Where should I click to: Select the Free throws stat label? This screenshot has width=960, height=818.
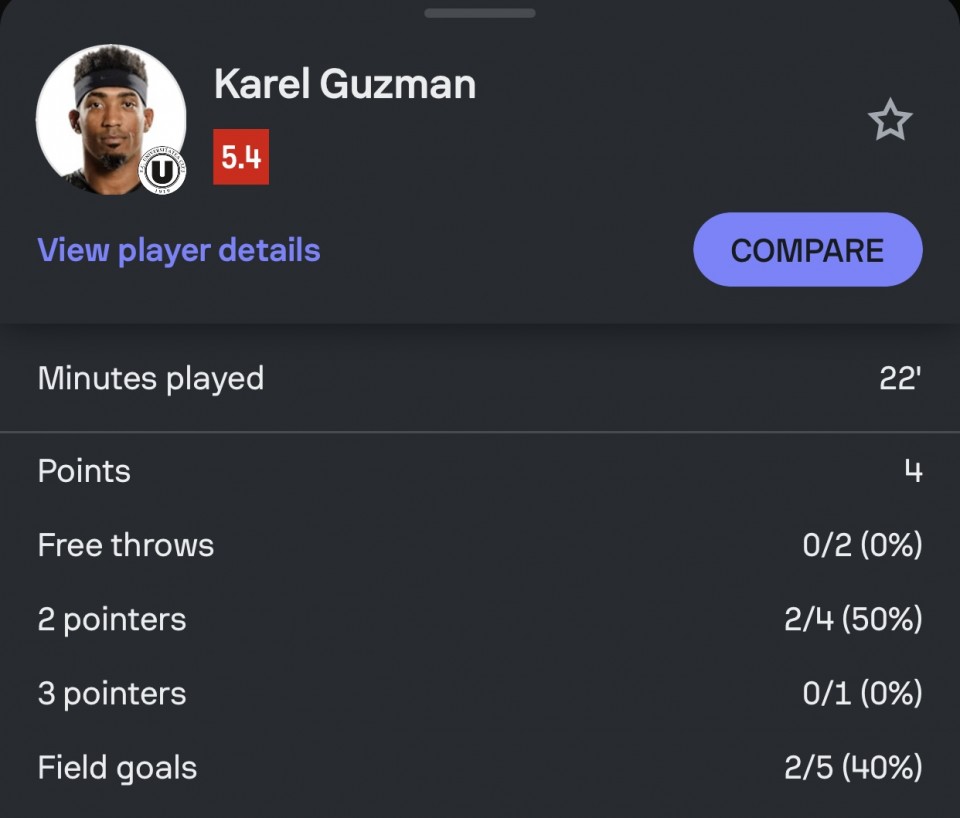click(126, 545)
